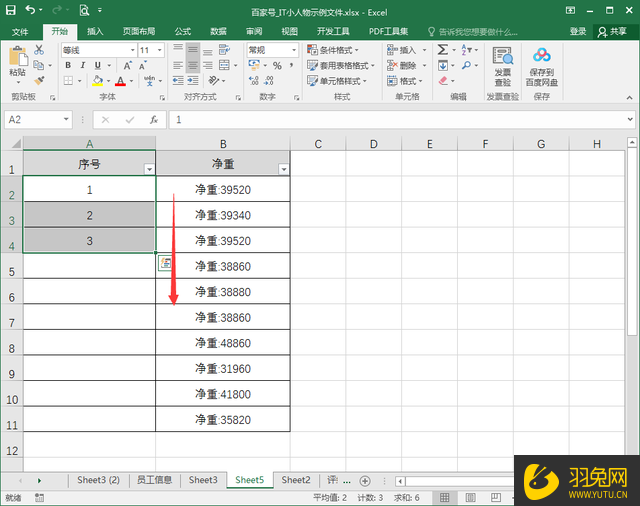Viewport: 640px width, 506px height.
Task: Open Print Preview from quick access toolbar
Action: pyautogui.click(x=84, y=10)
